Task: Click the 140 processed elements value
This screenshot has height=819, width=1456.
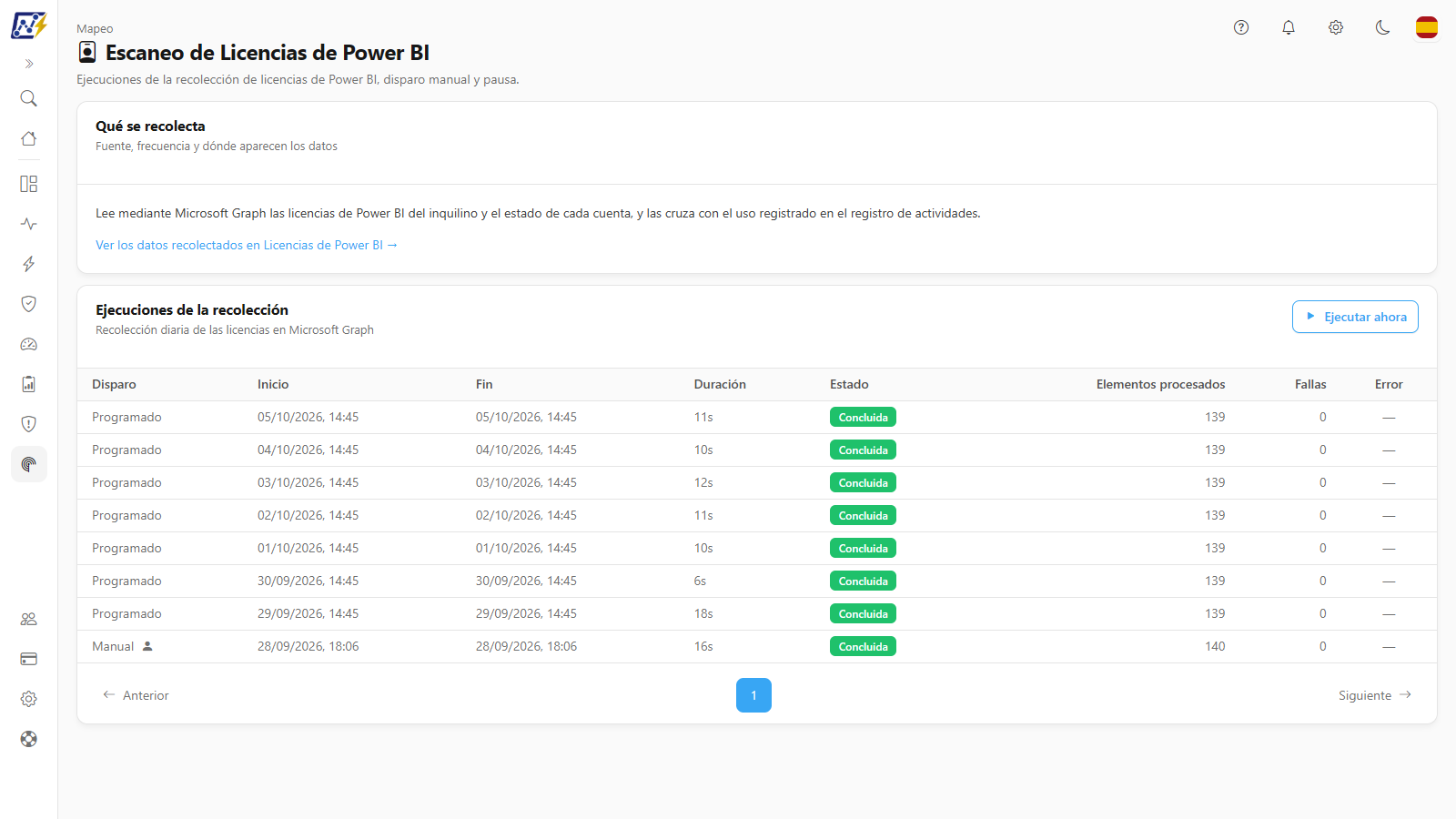Action: tap(1215, 646)
